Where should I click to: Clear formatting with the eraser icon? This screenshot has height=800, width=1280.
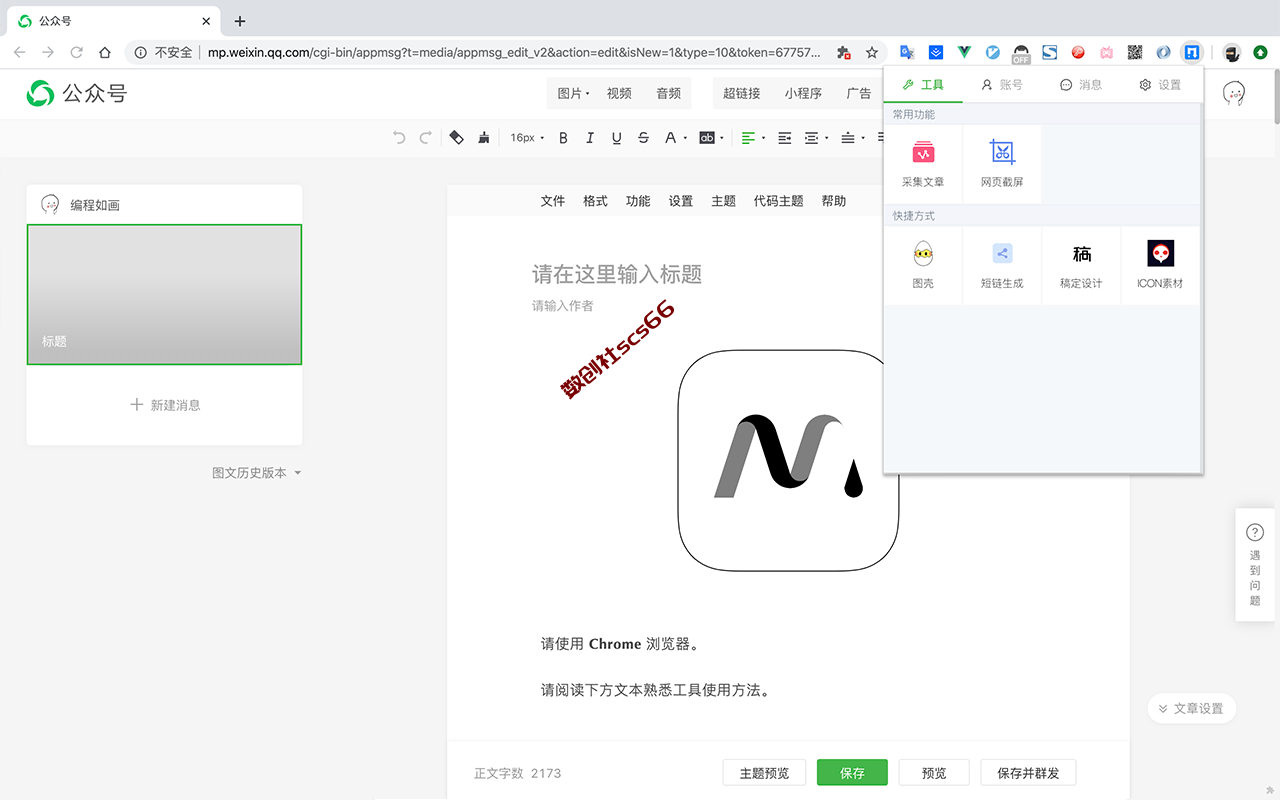tap(457, 138)
